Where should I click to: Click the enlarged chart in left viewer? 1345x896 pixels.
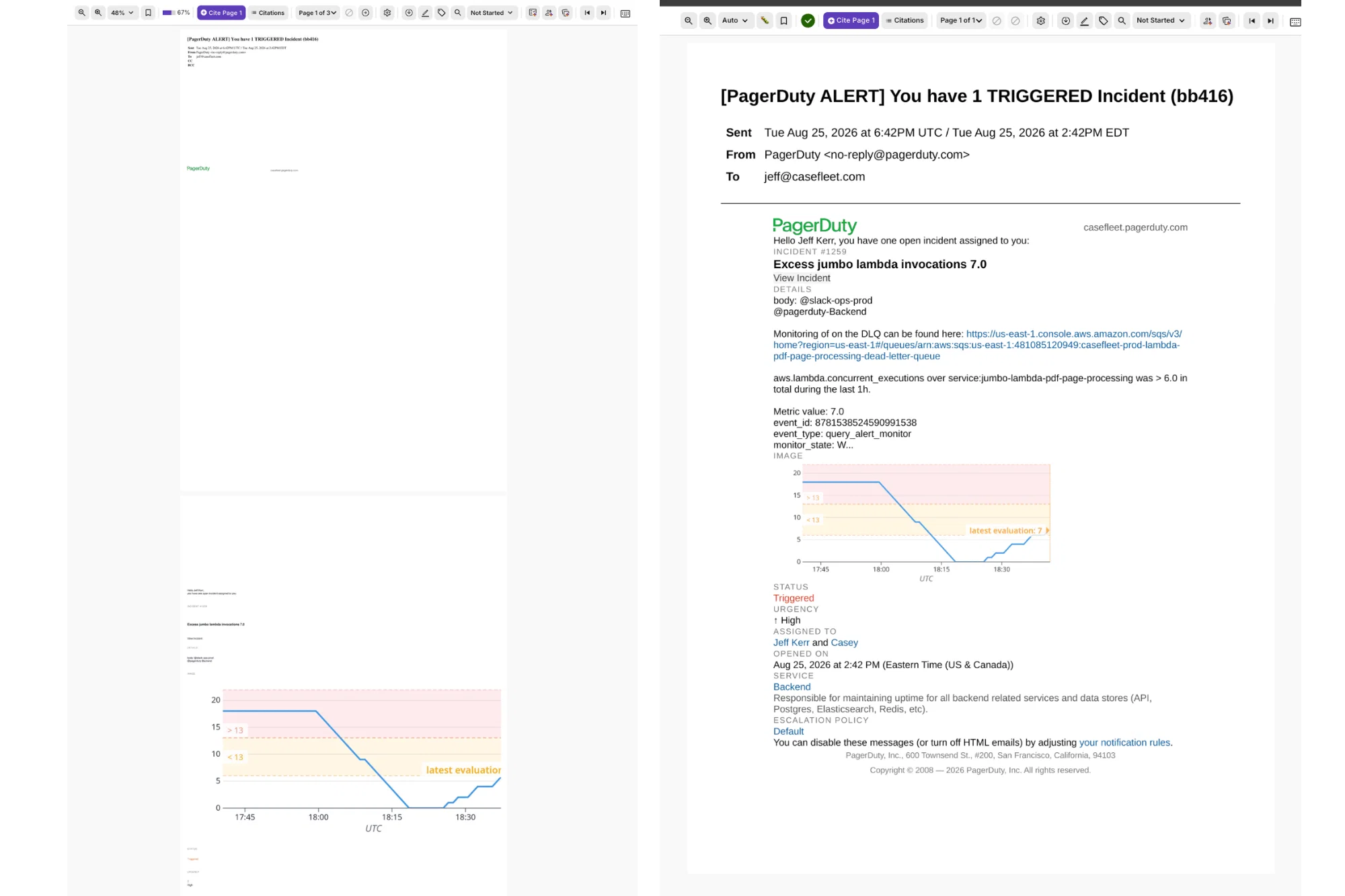pos(356,760)
